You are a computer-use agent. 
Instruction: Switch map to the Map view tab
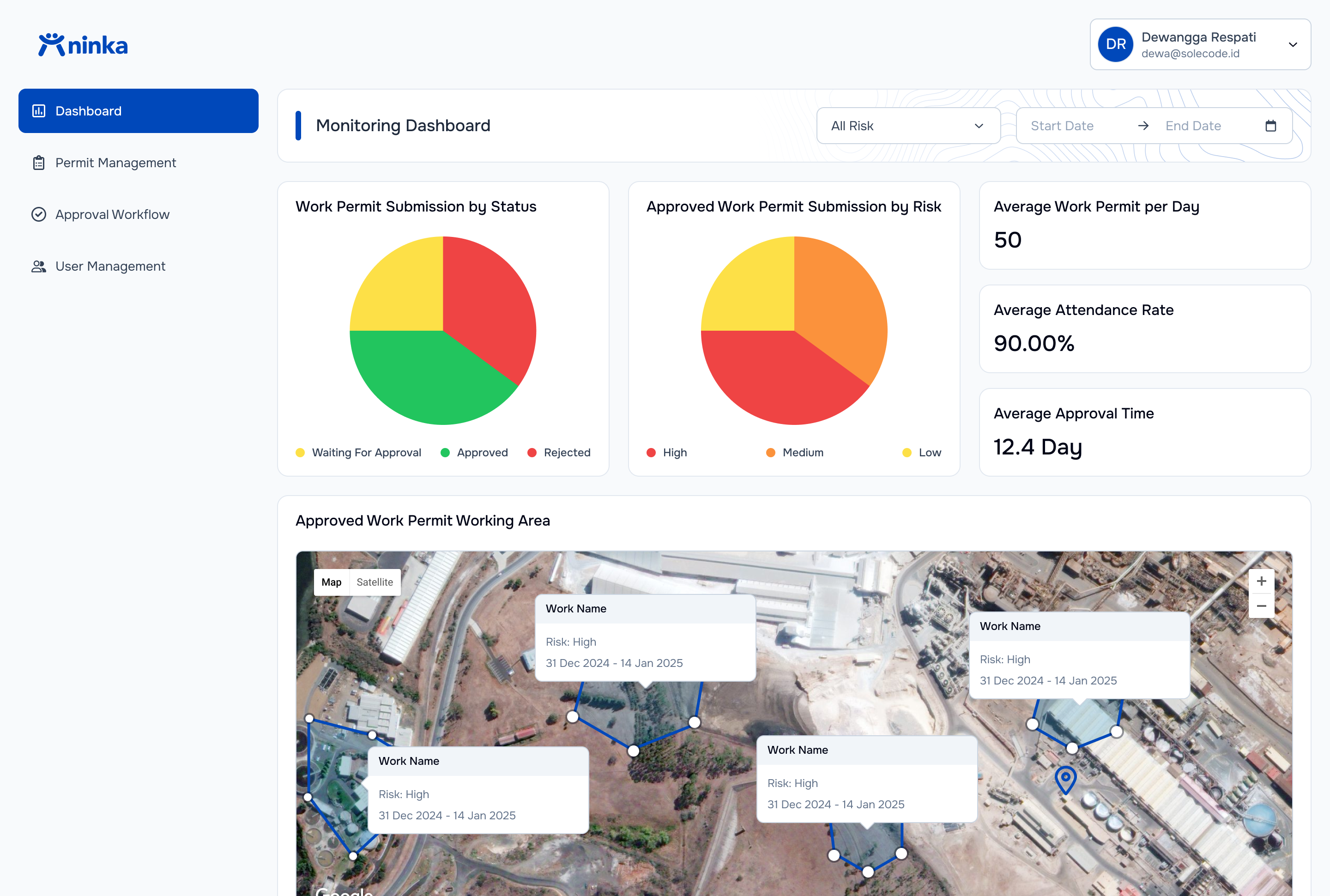(x=332, y=582)
